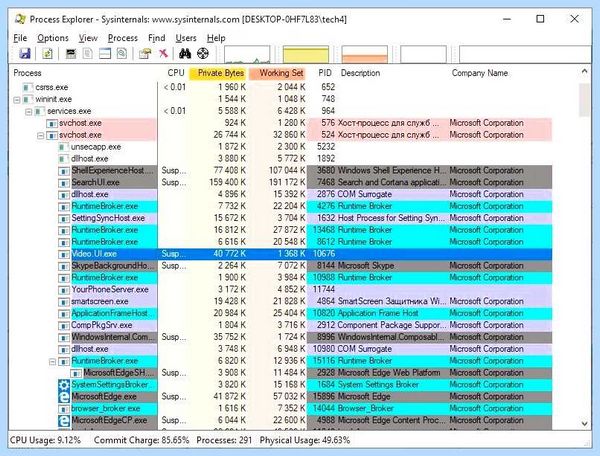
Task: Click the Refresh Now toolbar icon
Action: pos(47,54)
